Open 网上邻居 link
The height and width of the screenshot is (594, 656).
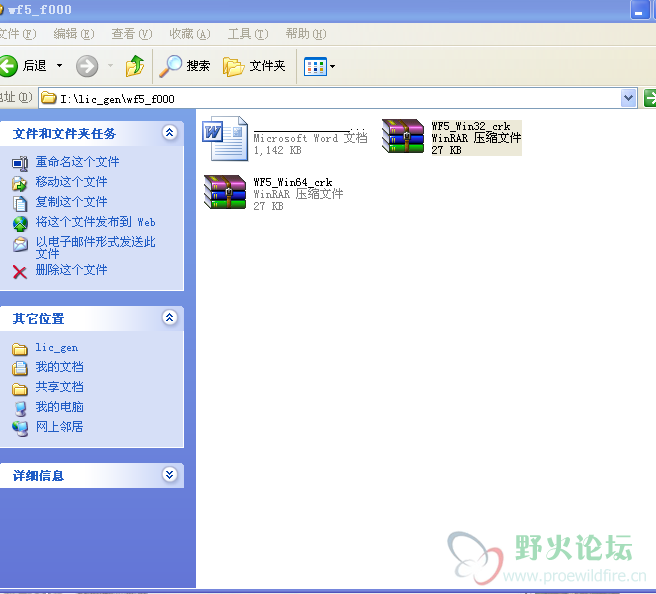(x=59, y=427)
